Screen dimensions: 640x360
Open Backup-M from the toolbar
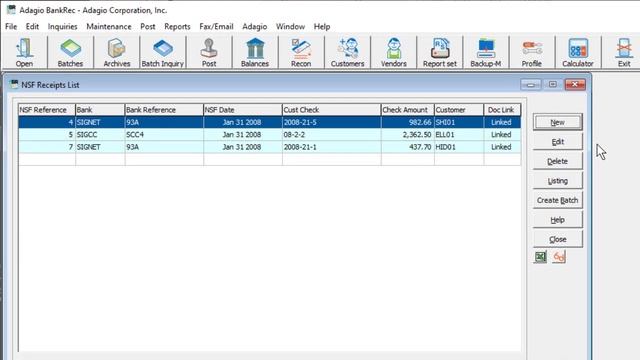[x=486, y=52]
